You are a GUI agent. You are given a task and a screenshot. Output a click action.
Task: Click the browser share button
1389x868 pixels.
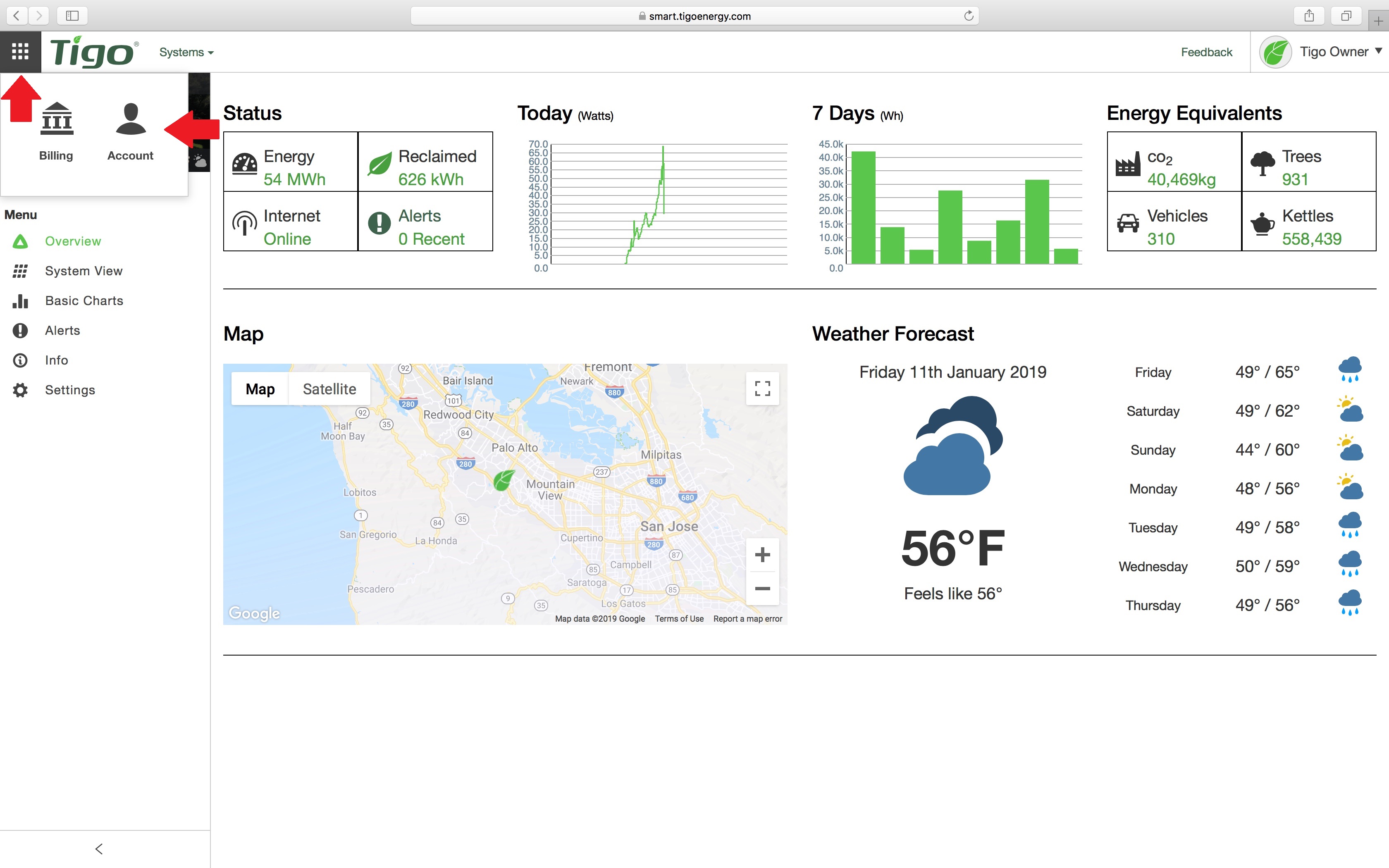tap(1309, 16)
